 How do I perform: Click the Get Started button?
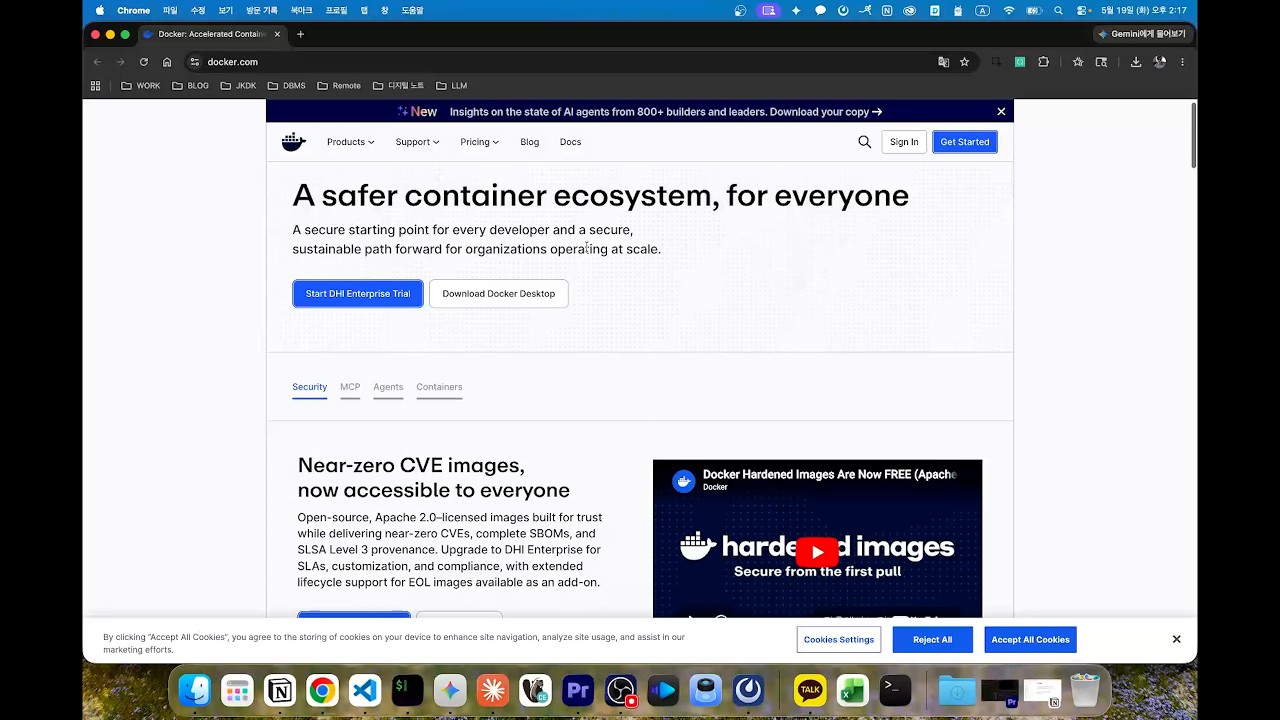click(x=965, y=142)
